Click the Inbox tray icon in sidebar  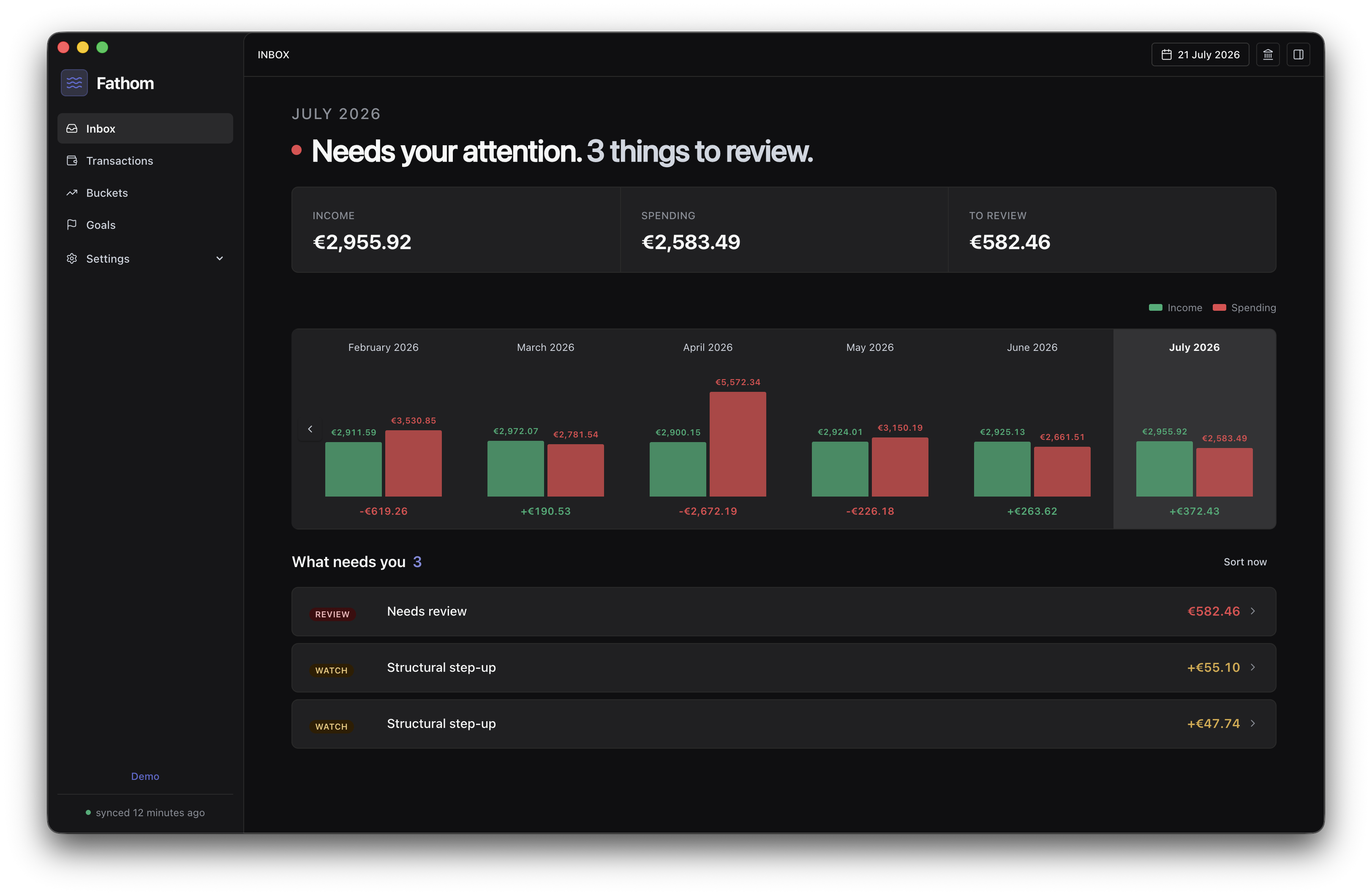click(71, 128)
